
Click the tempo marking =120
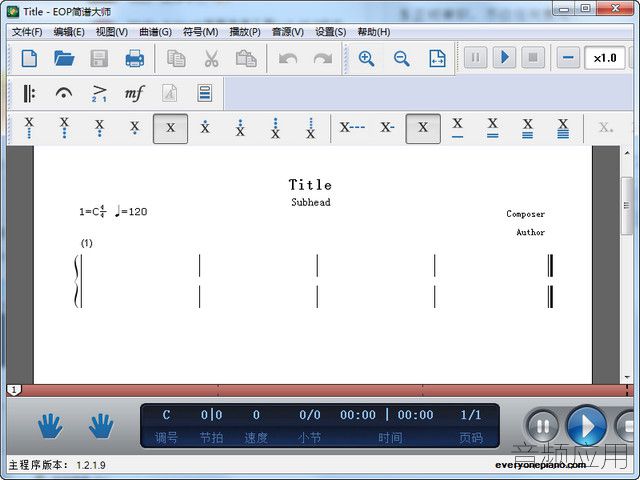(x=131, y=211)
